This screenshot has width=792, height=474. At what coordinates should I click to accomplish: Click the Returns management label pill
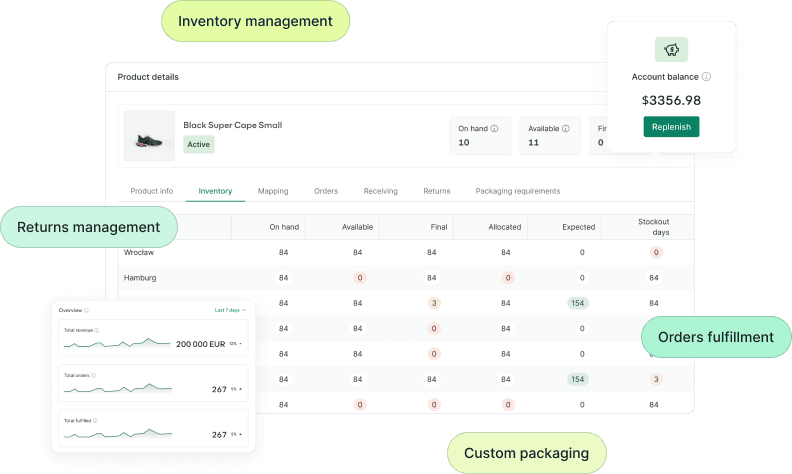pyautogui.click(x=89, y=227)
